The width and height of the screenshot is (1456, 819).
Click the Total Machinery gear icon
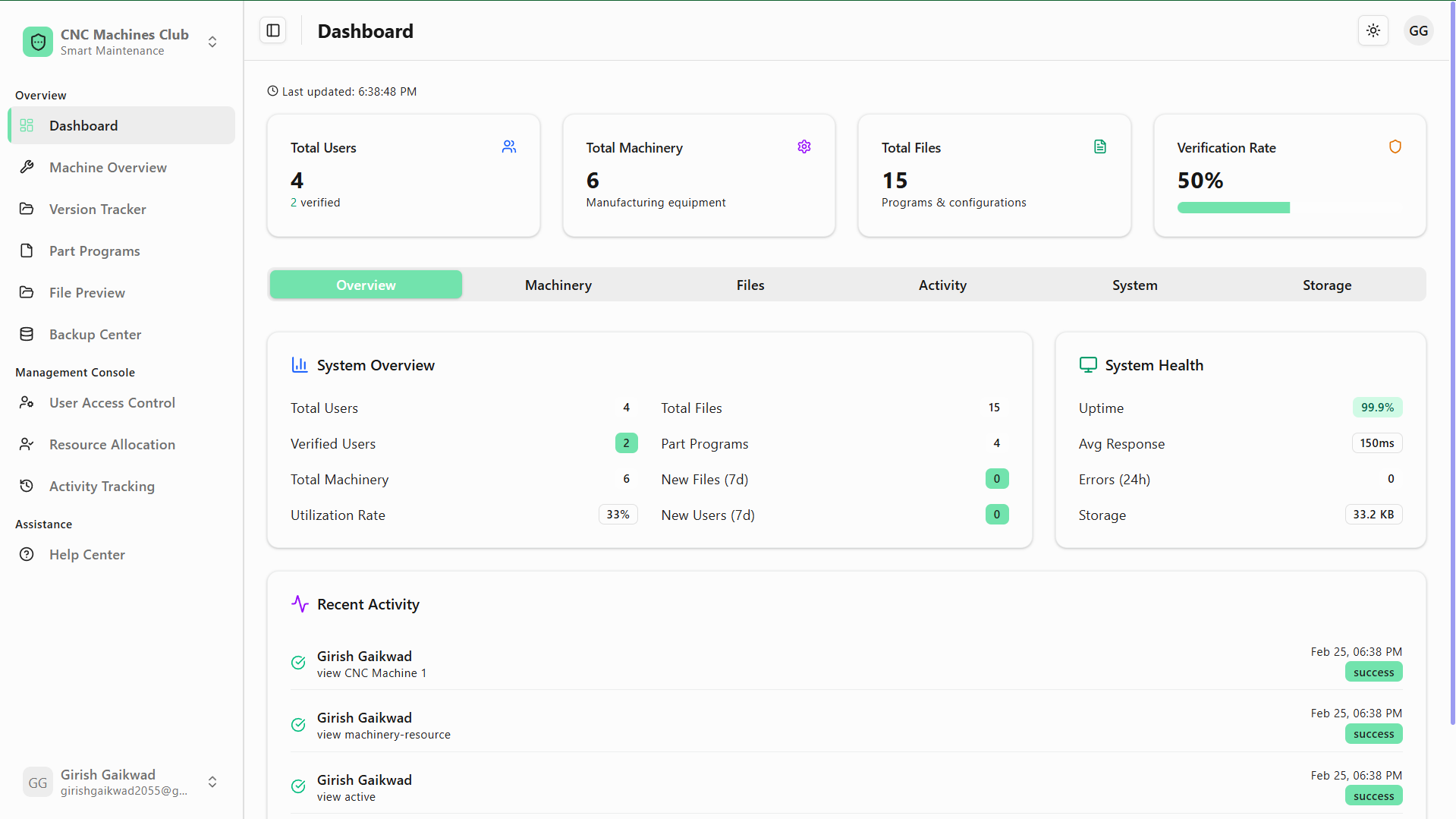pyautogui.click(x=803, y=146)
